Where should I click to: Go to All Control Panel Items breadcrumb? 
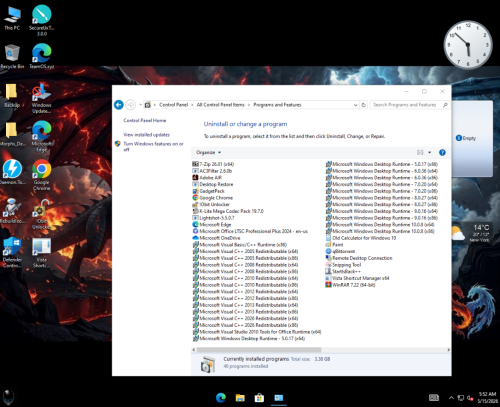(x=220, y=105)
